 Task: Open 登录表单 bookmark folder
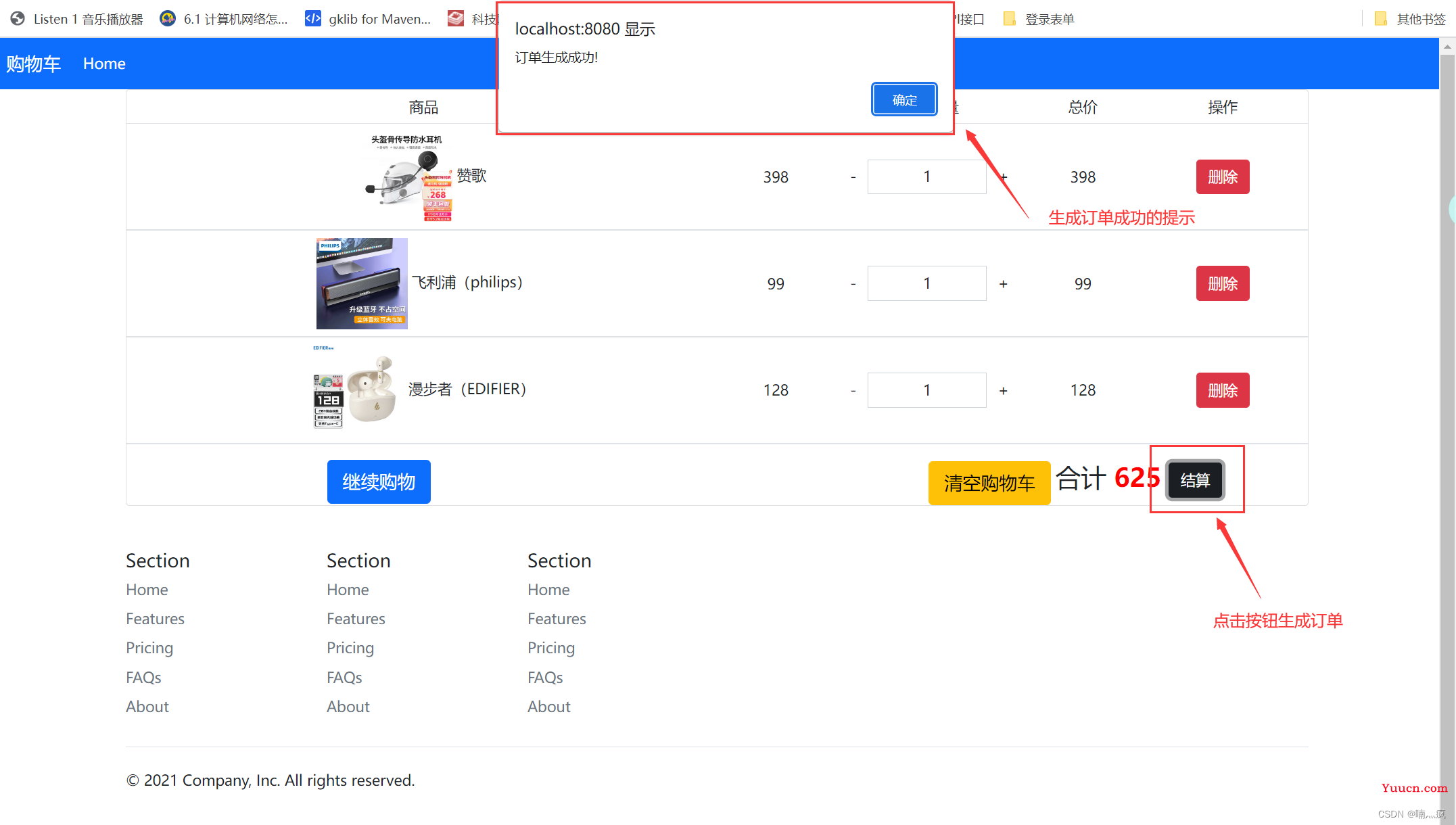(x=1039, y=19)
